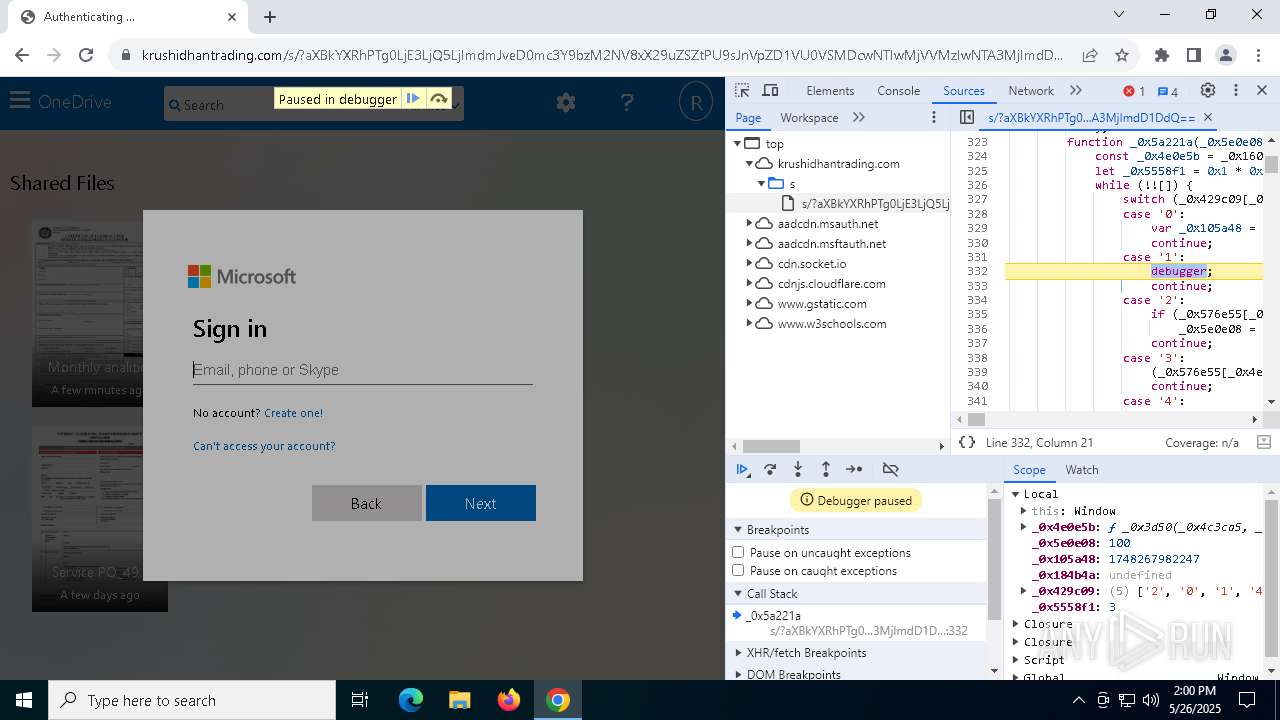1280x720 pixels.
Task: Click Can't access your account link
Action: tap(264, 446)
